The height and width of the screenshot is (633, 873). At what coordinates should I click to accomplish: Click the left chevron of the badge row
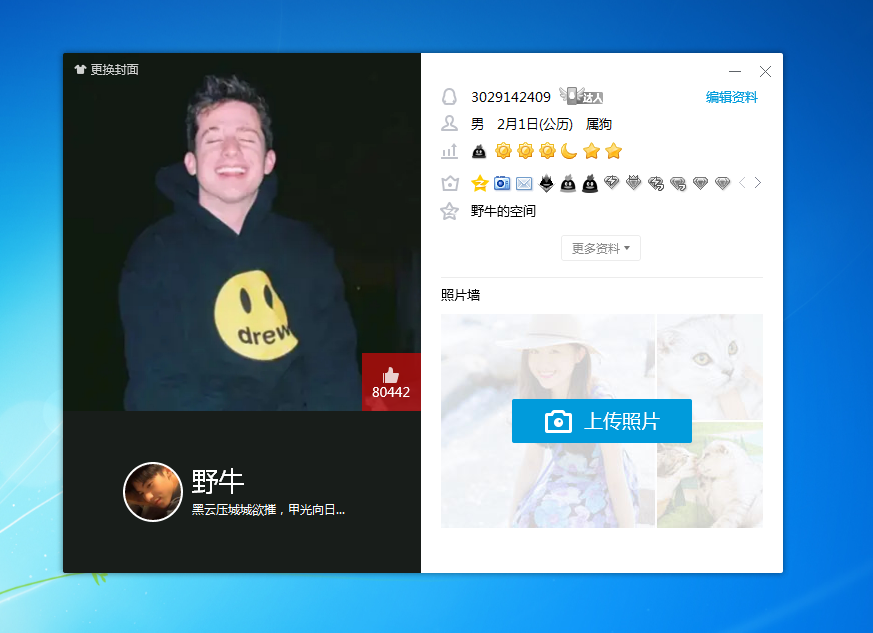(x=742, y=183)
